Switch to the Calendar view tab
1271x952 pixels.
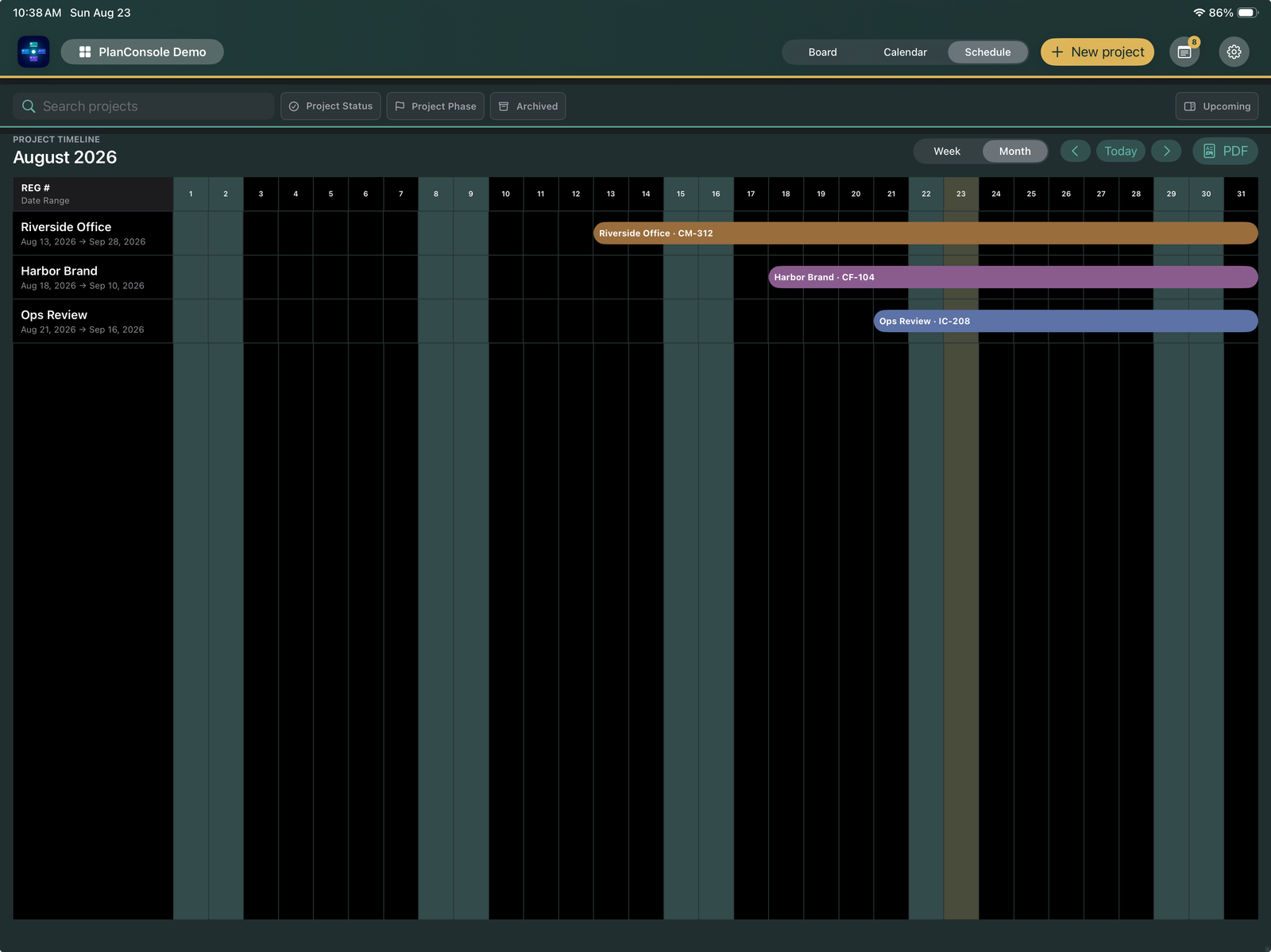(905, 52)
